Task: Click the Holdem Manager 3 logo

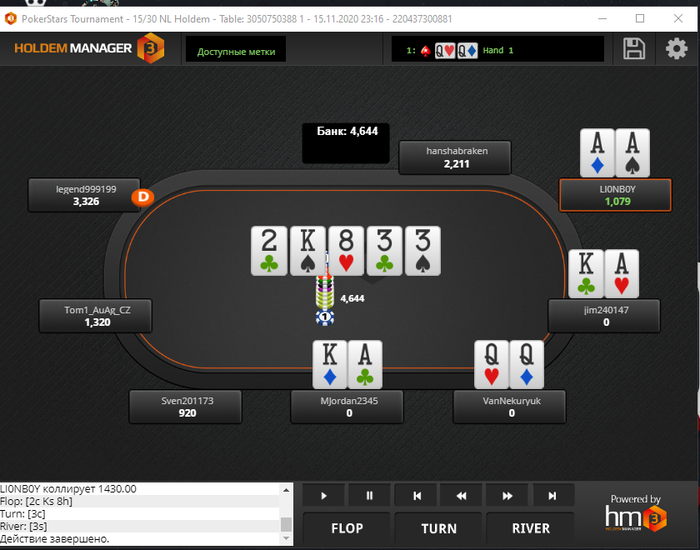Action: click(89, 48)
